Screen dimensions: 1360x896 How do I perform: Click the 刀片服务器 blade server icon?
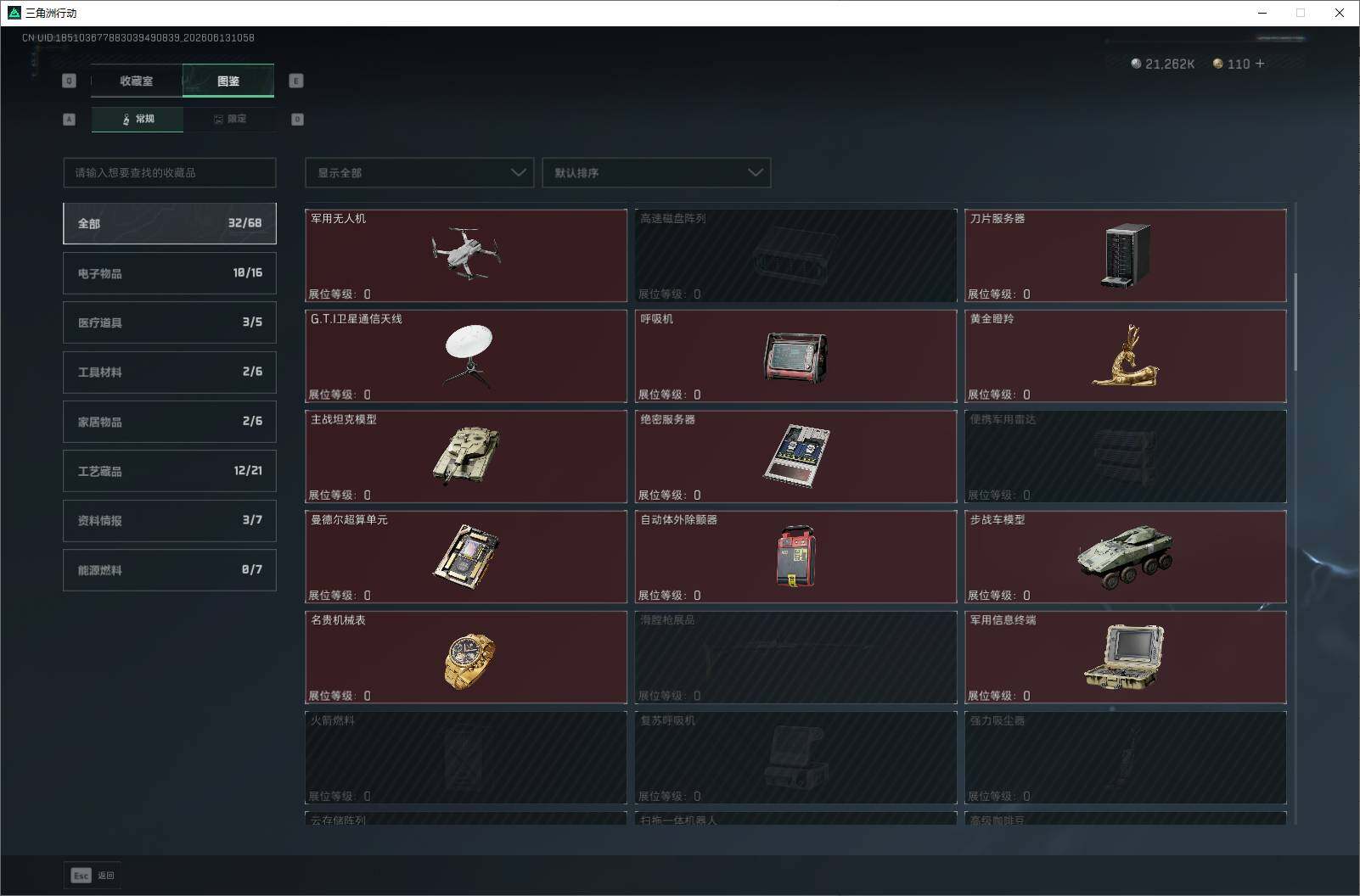(x=1126, y=255)
